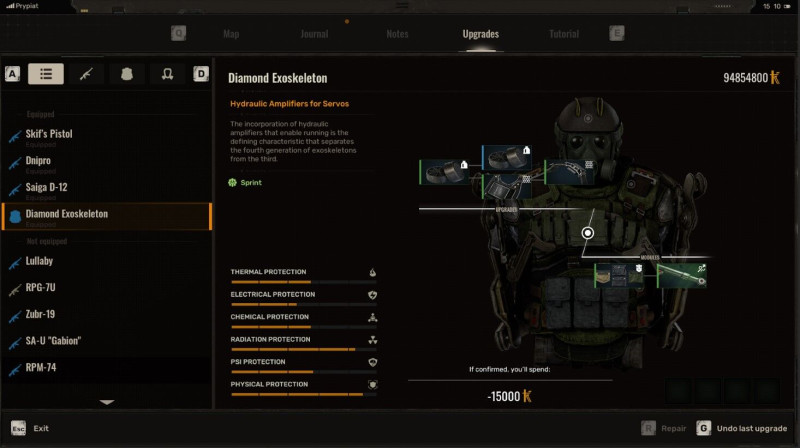The image size is (800, 448).
Task: Click the Thermal Protection level bar
Action: pyautogui.click(x=304, y=282)
